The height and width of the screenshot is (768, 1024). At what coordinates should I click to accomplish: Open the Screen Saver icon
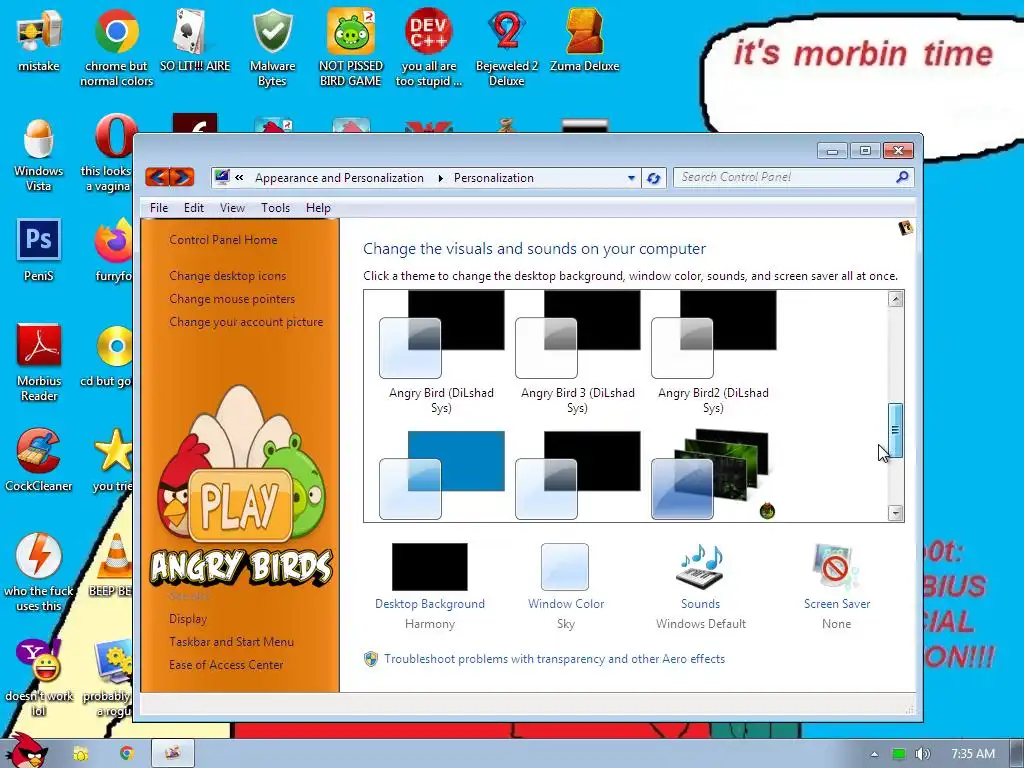(x=837, y=567)
